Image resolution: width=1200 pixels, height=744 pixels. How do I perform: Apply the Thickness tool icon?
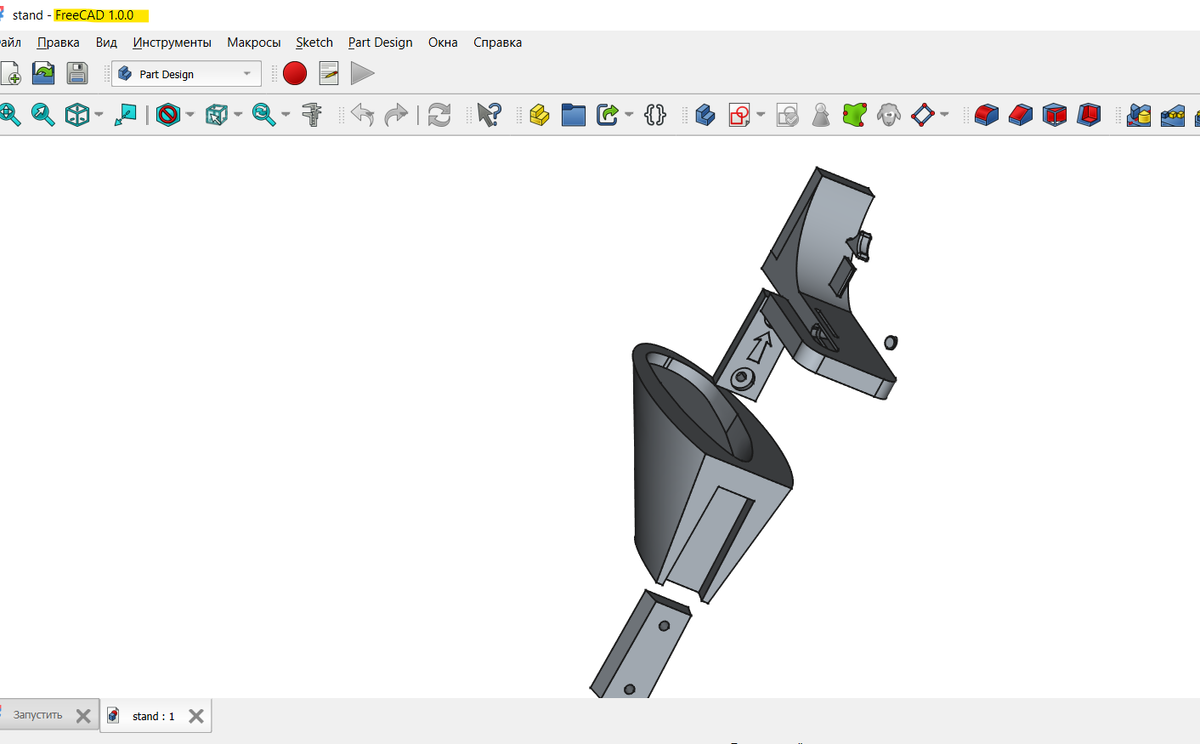tap(1089, 115)
